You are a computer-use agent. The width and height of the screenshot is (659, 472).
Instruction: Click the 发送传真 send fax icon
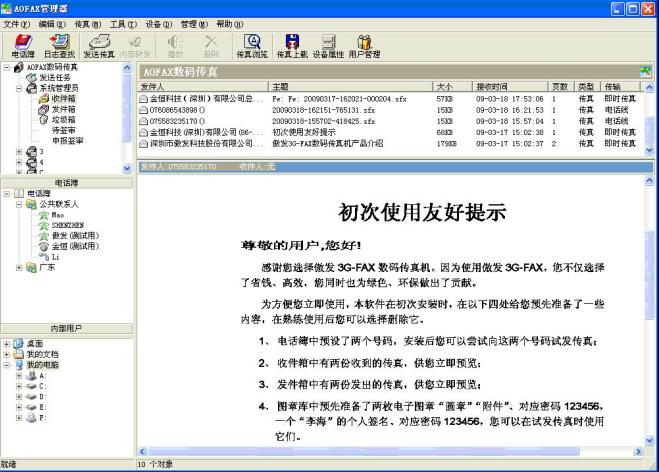[99, 42]
